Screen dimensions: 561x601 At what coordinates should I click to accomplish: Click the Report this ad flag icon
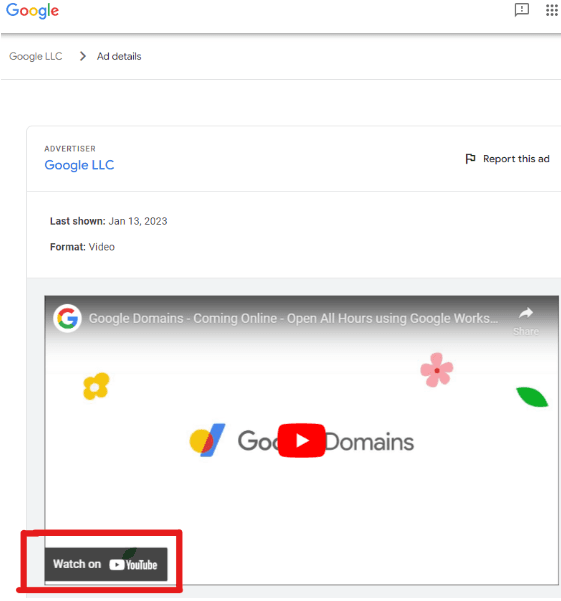click(470, 159)
